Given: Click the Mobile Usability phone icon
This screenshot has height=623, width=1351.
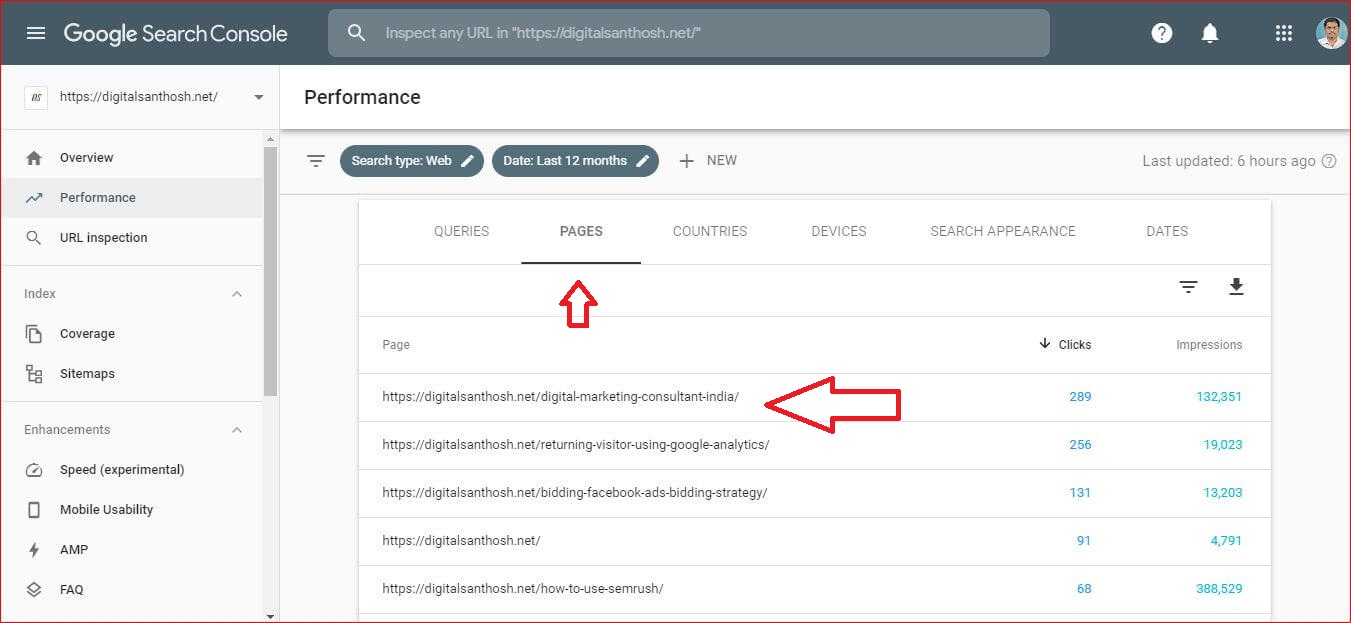Looking at the screenshot, I should (34, 510).
